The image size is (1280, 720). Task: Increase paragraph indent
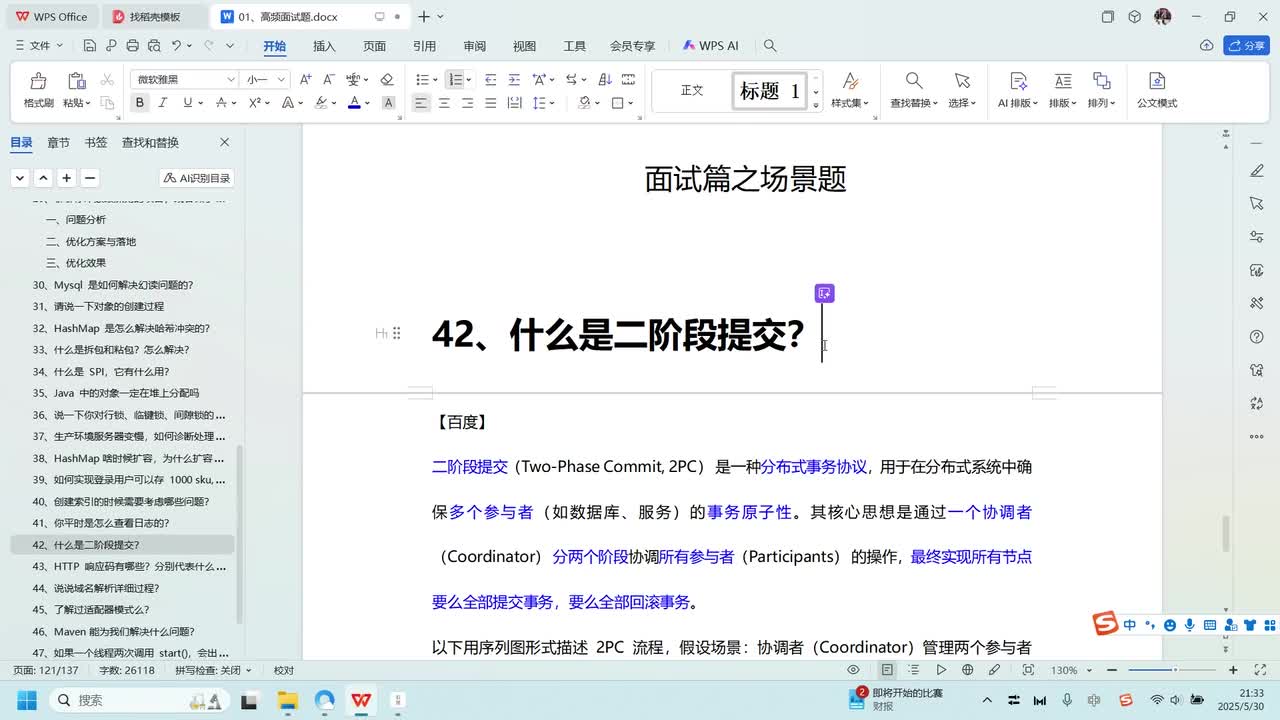(x=514, y=80)
